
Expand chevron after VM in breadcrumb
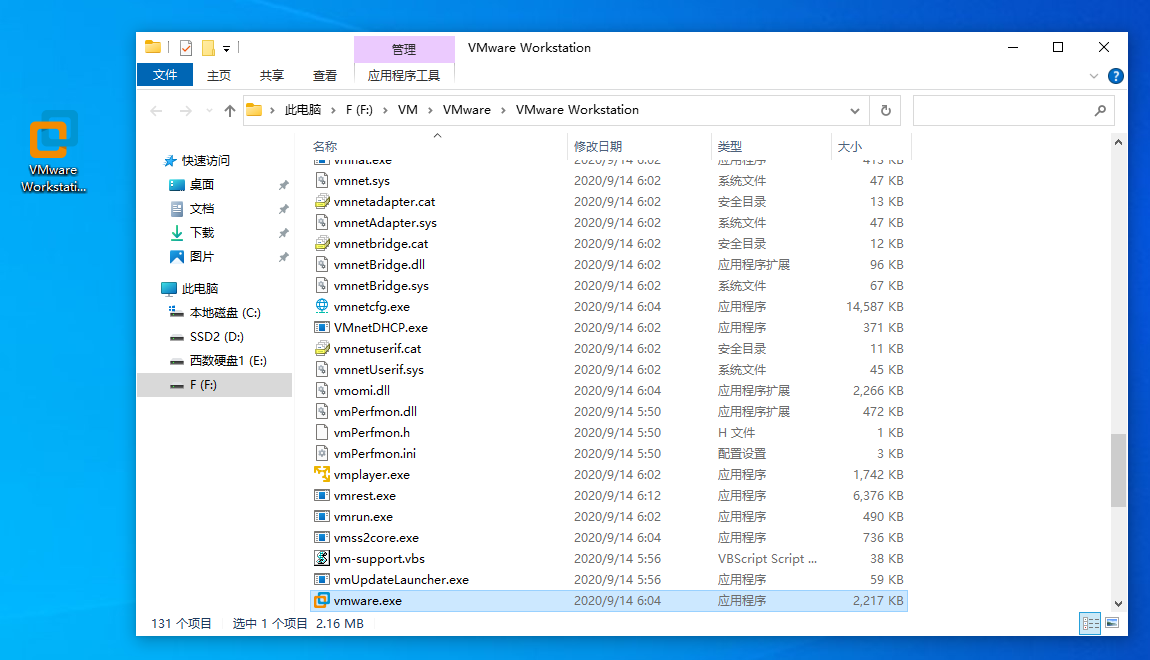(430, 110)
